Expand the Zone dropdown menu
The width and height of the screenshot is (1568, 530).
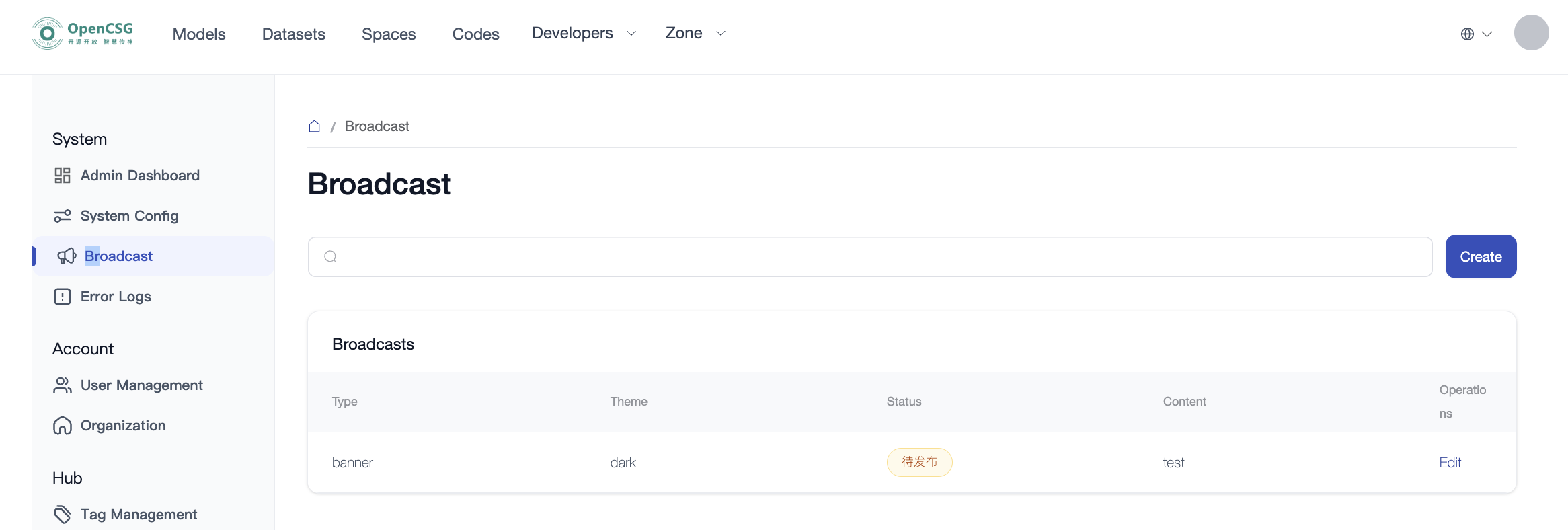click(695, 33)
